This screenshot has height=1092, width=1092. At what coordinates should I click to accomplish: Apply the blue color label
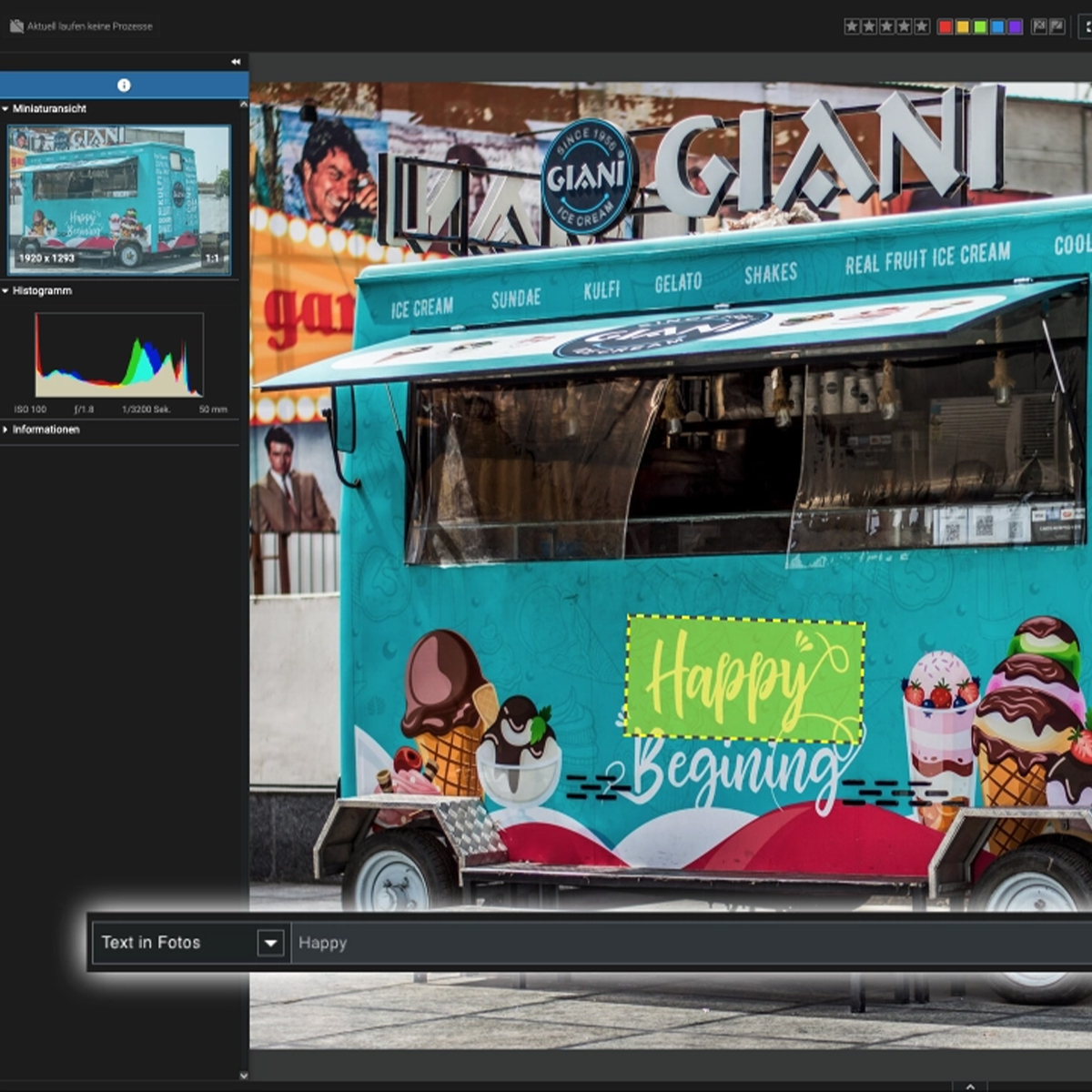997,26
